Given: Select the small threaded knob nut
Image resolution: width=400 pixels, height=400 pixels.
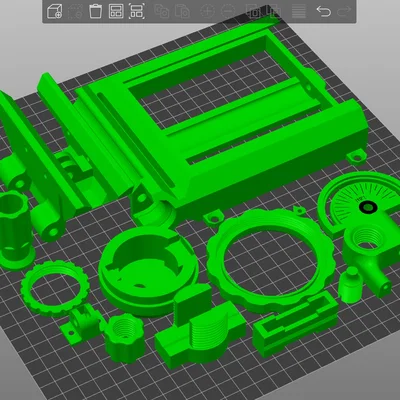Looking at the screenshot, I should pyautogui.click(x=124, y=338).
